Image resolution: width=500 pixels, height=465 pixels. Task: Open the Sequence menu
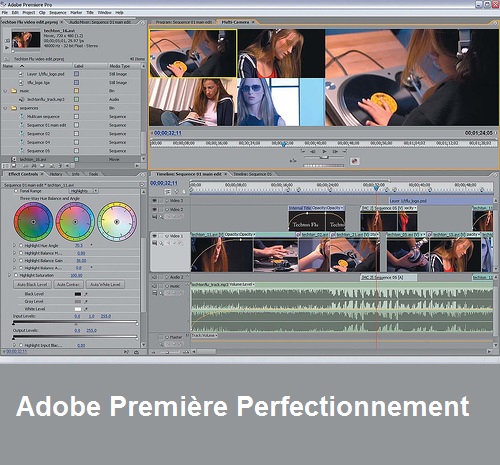[x=58, y=12]
